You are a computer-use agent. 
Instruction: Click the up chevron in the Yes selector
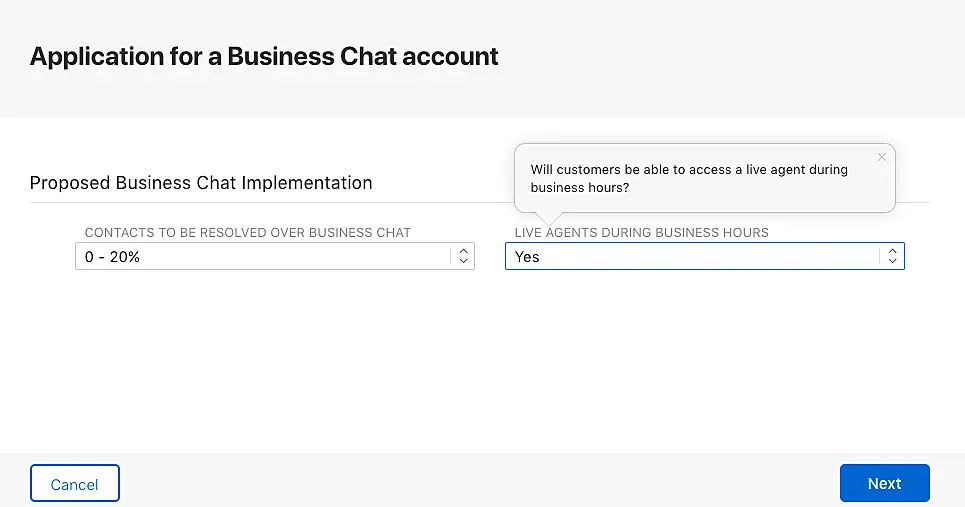[x=892, y=252]
